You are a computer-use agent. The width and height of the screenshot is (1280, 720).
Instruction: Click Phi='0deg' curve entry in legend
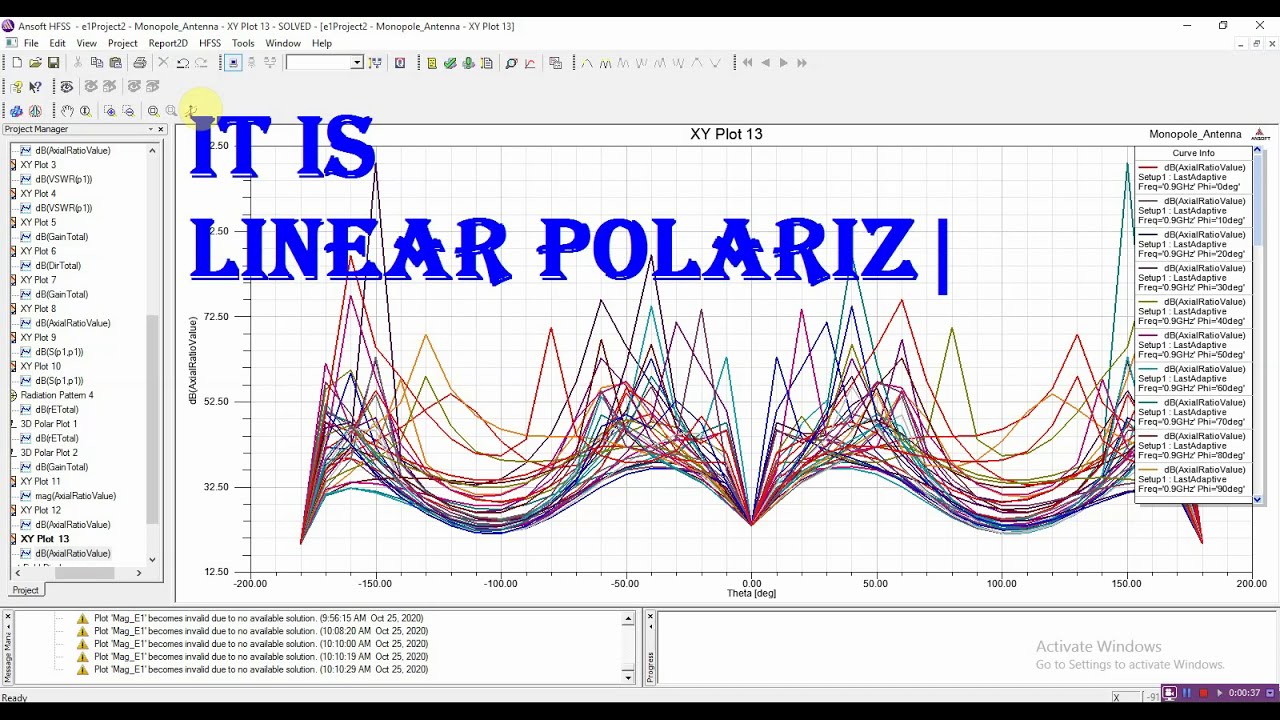[x=1192, y=177]
